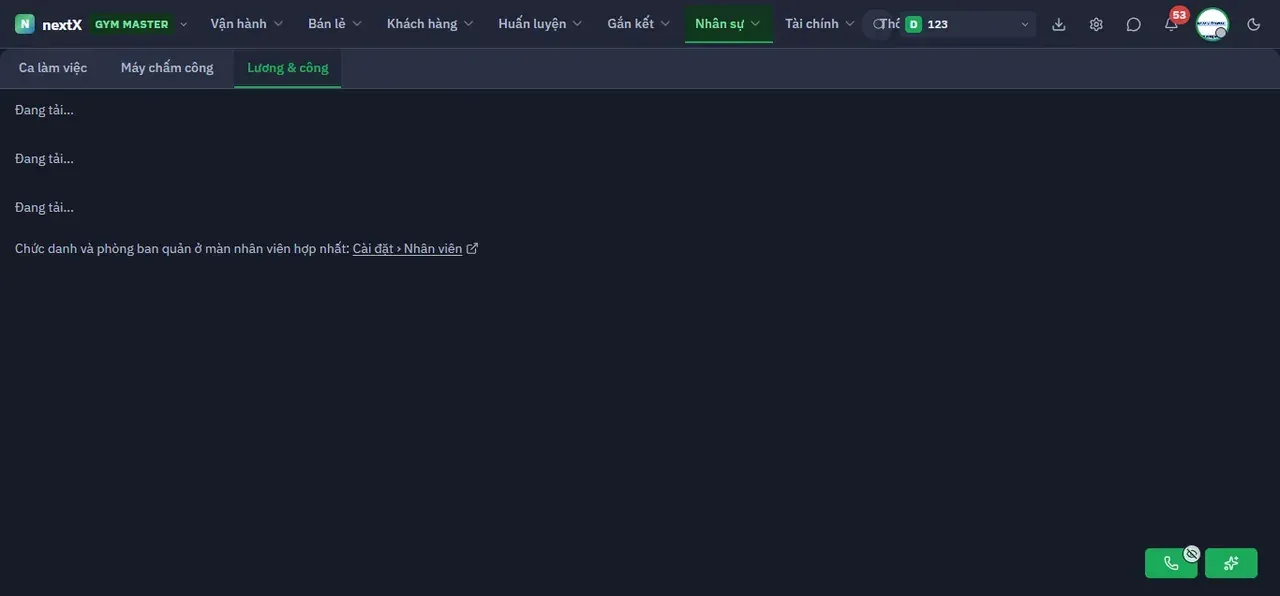Expand the Khách hàng menu
Image resolution: width=1280 pixels, height=596 pixels.
click(430, 24)
